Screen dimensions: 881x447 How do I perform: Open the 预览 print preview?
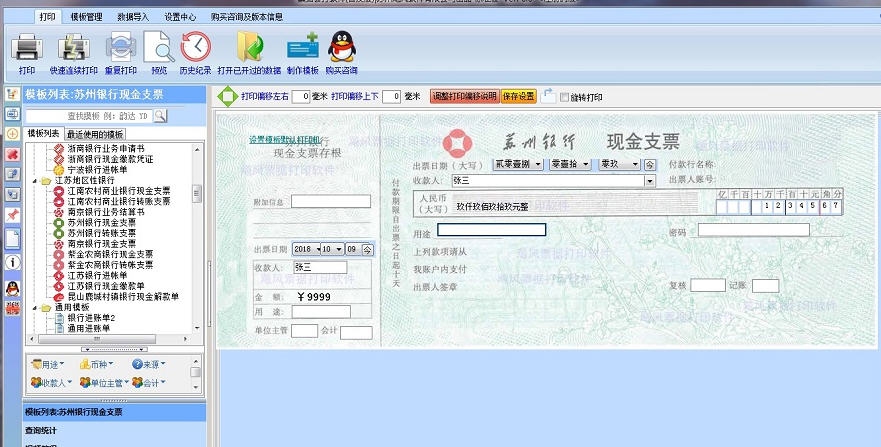(159, 47)
